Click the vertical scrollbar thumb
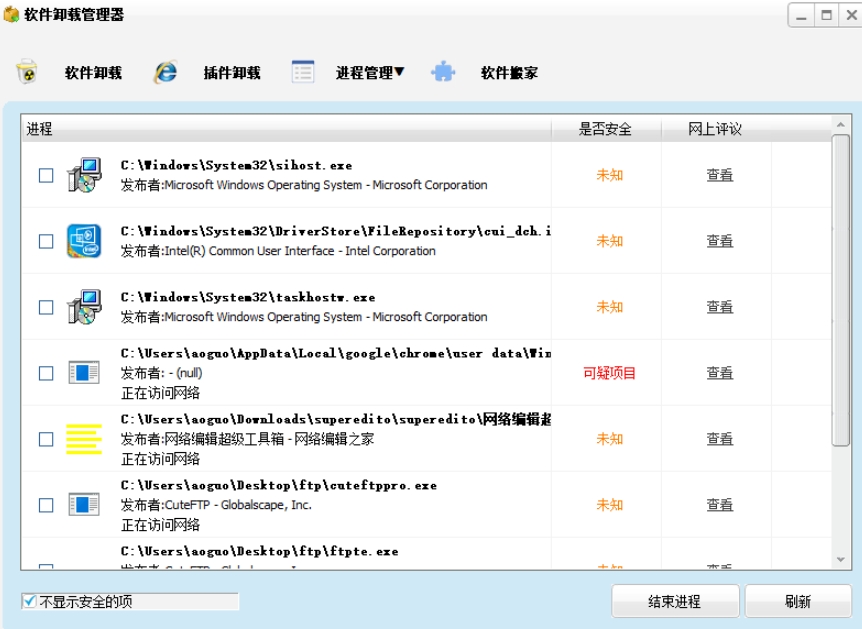This screenshot has height=629, width=862. [x=841, y=290]
